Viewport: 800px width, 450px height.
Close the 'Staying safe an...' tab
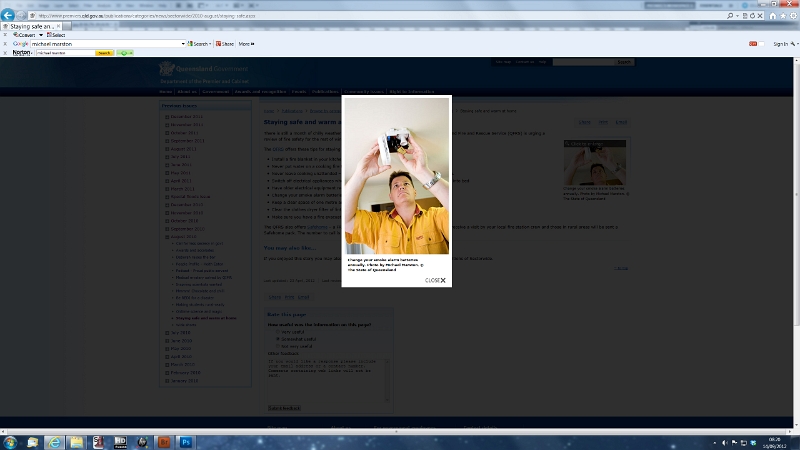pyautogui.click(x=58, y=26)
